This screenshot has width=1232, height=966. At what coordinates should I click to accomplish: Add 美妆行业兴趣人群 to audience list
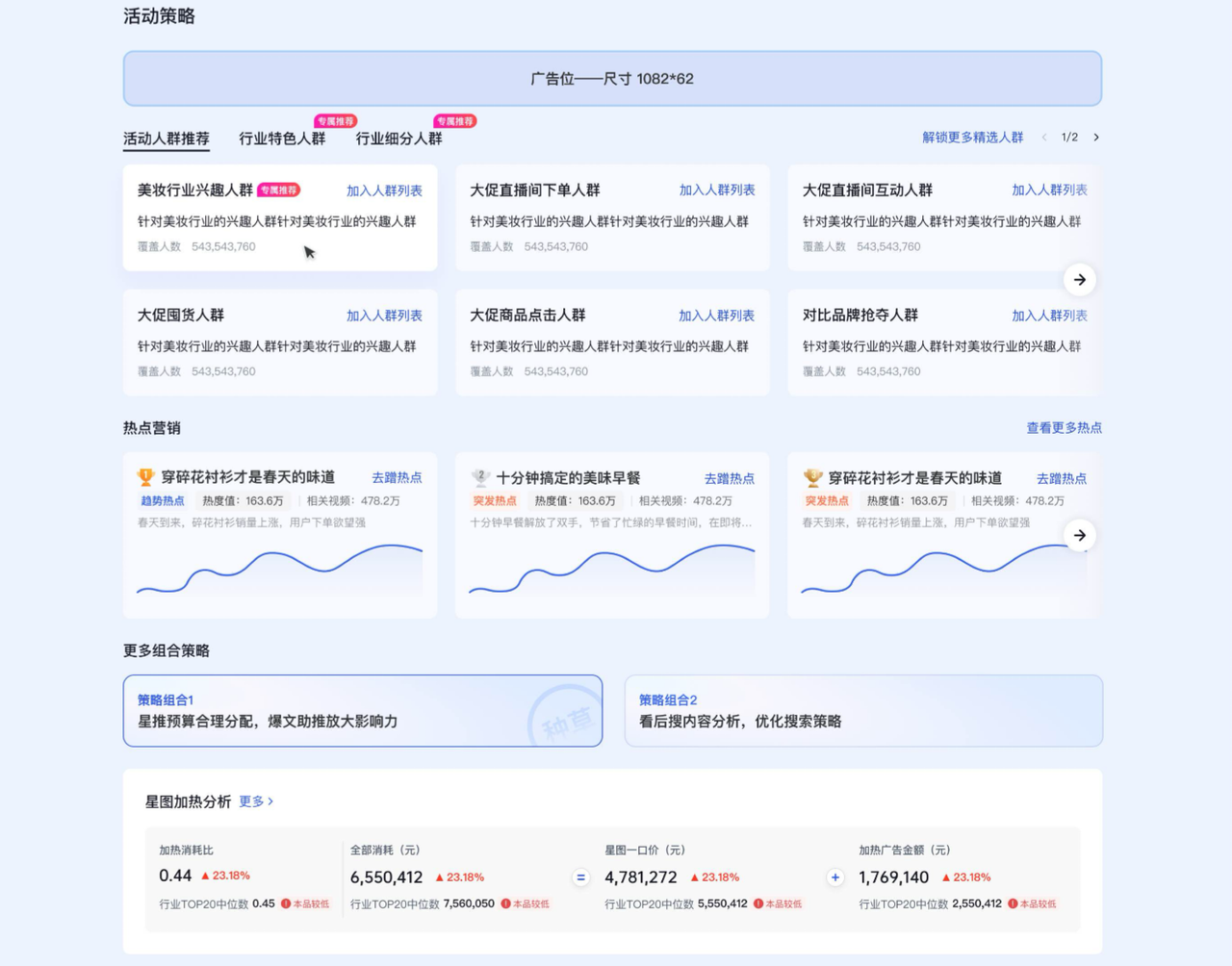[384, 191]
